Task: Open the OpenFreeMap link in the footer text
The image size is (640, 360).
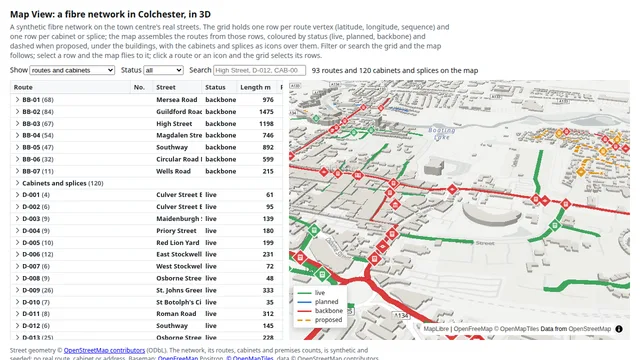Action: pos(178,358)
